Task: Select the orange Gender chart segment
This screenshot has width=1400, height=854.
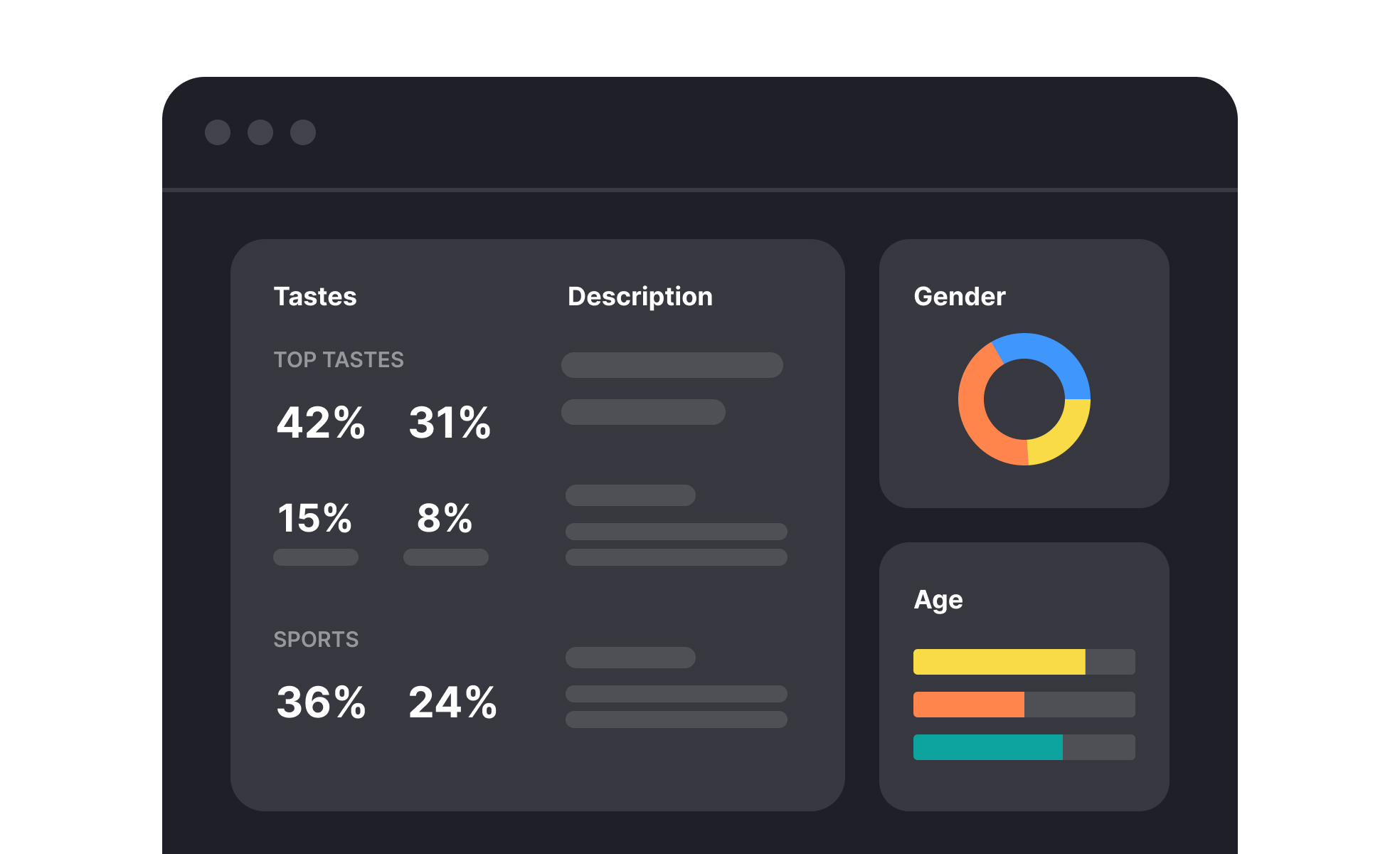Action: [x=982, y=406]
